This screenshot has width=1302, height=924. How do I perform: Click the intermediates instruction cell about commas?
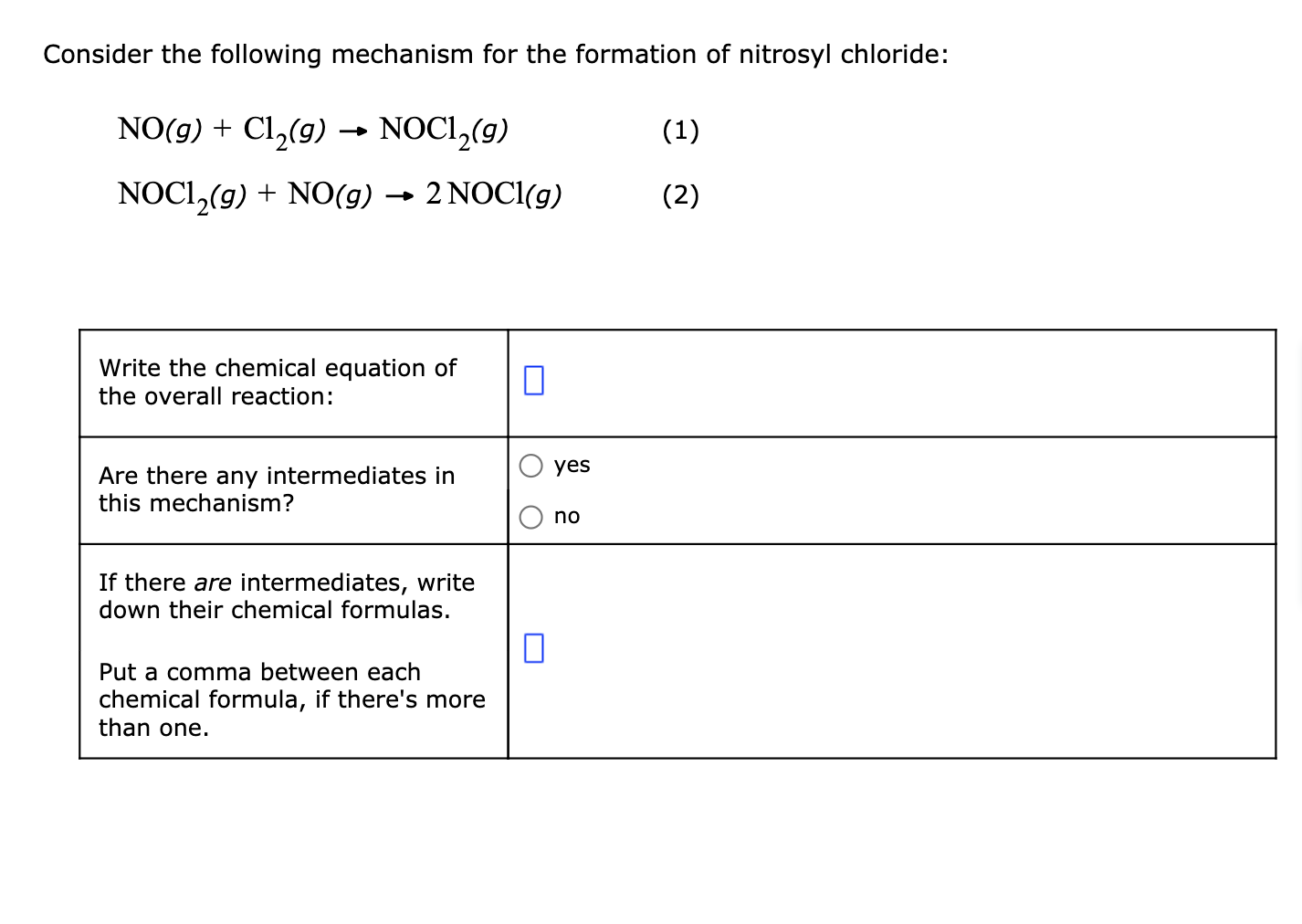pos(292,653)
